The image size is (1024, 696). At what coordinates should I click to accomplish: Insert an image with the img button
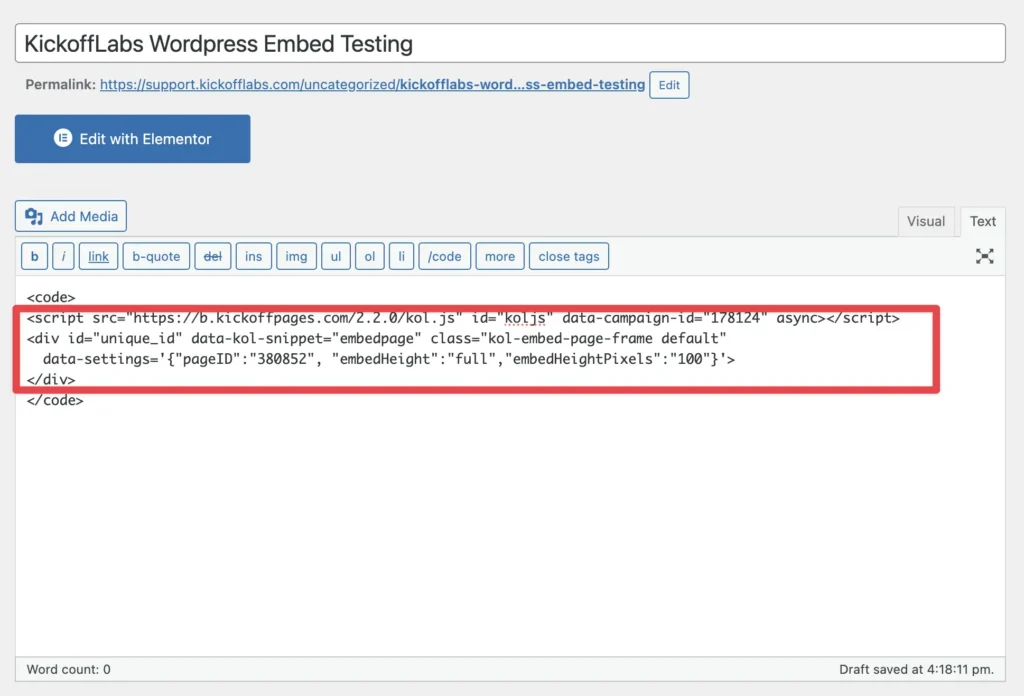[x=296, y=256]
